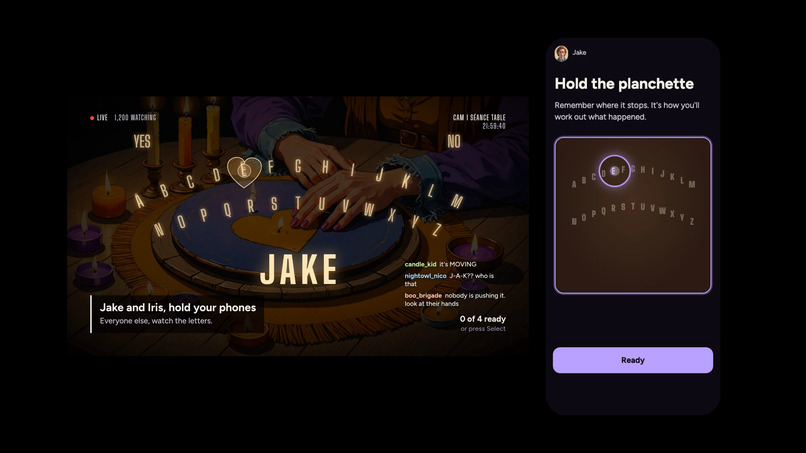Click candle_kid's chat message
Screen dimensions: 806x453
440,264
